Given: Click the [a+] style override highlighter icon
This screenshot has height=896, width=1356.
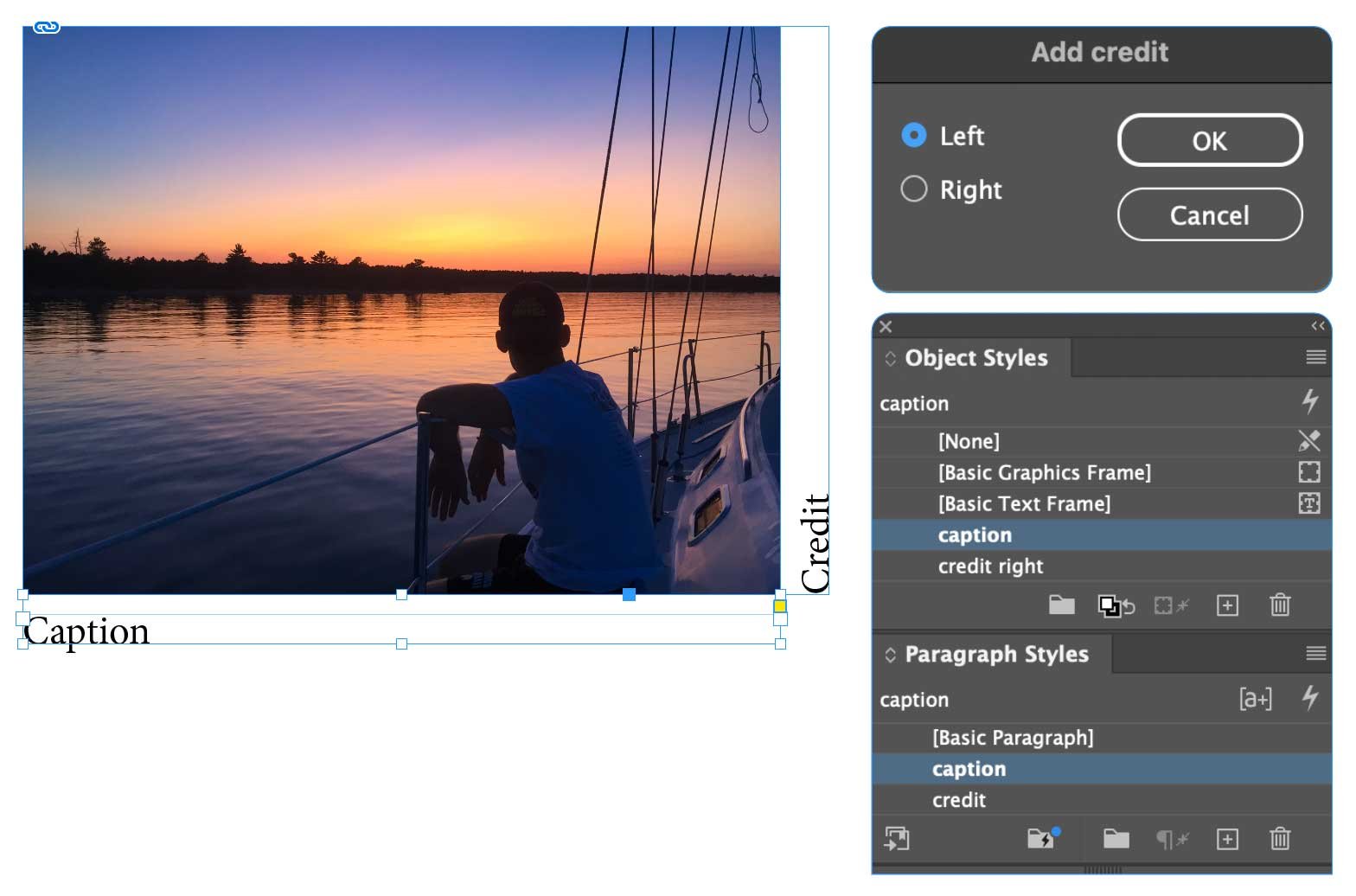Looking at the screenshot, I should coord(1255,698).
